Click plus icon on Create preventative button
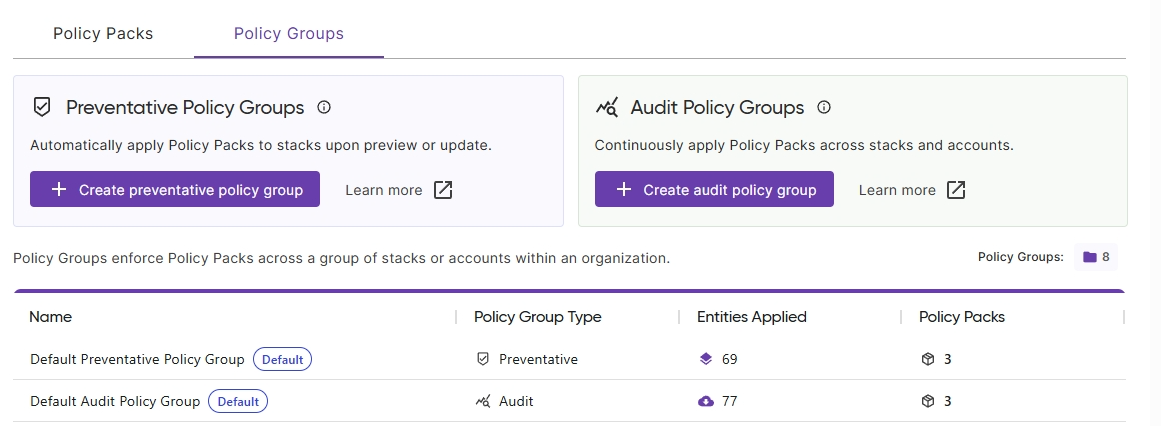Image resolution: width=1161 pixels, height=426 pixels. click(58, 190)
